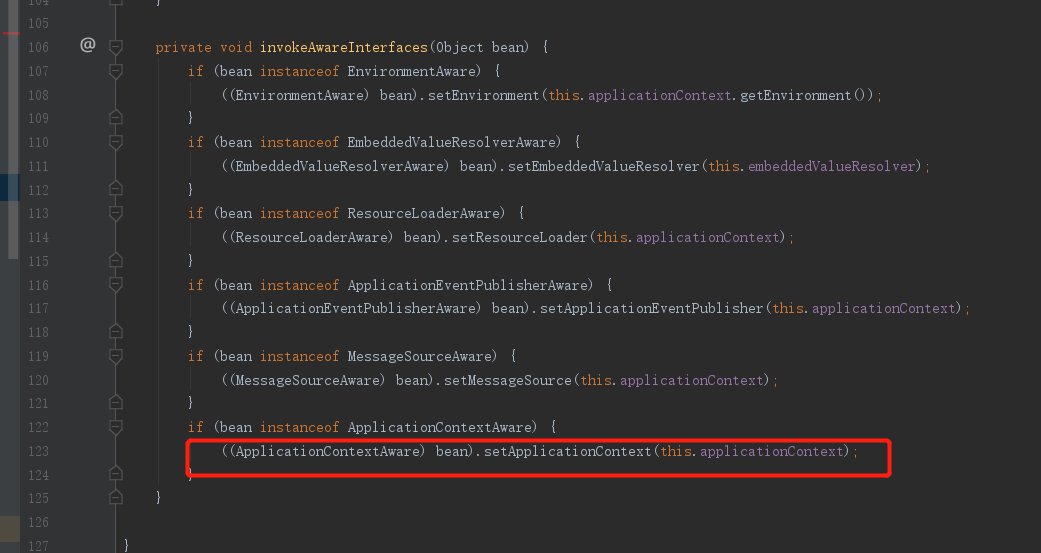Viewport: 1041px width, 553px height.
Task: Collapse the invokeAwareInterfaces method fold marker
Action: tap(116, 47)
